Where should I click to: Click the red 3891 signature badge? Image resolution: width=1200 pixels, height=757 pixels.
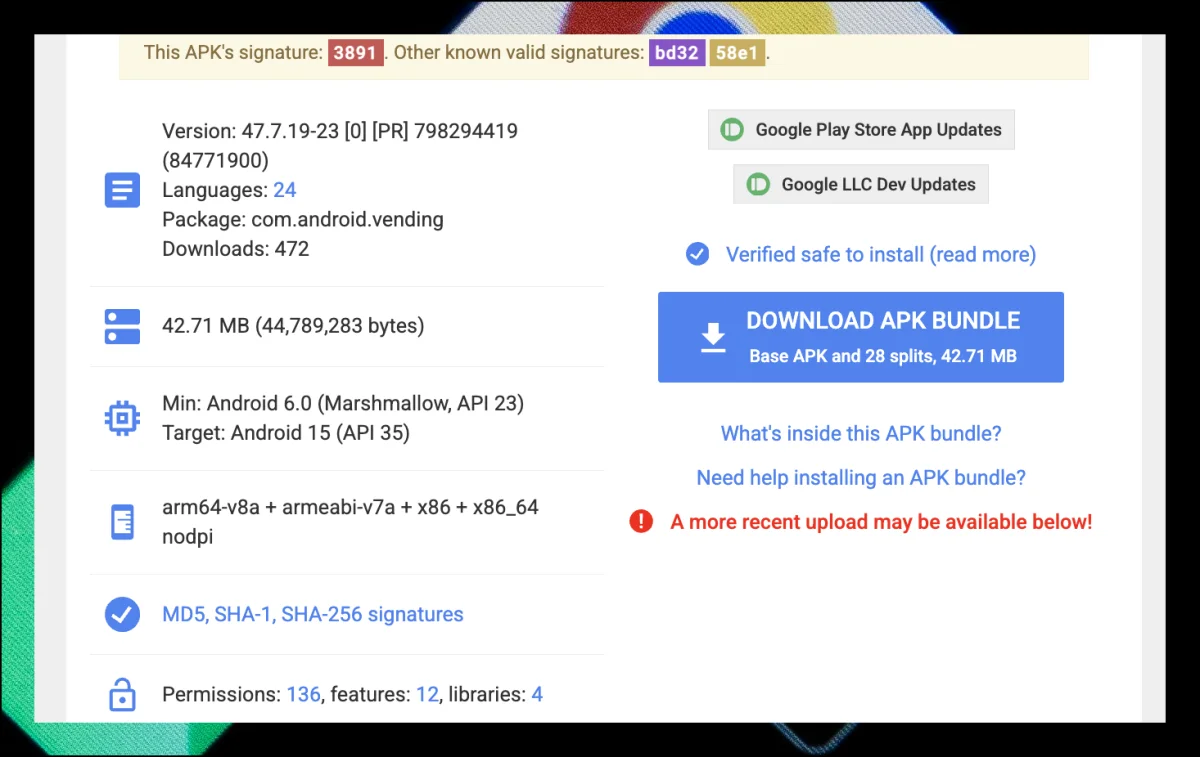[x=355, y=53]
